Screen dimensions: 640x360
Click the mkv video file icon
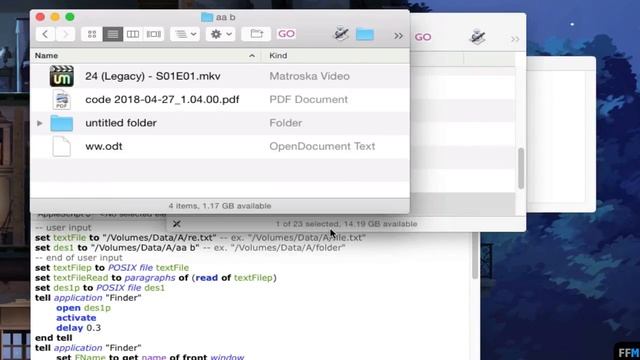click(x=62, y=76)
